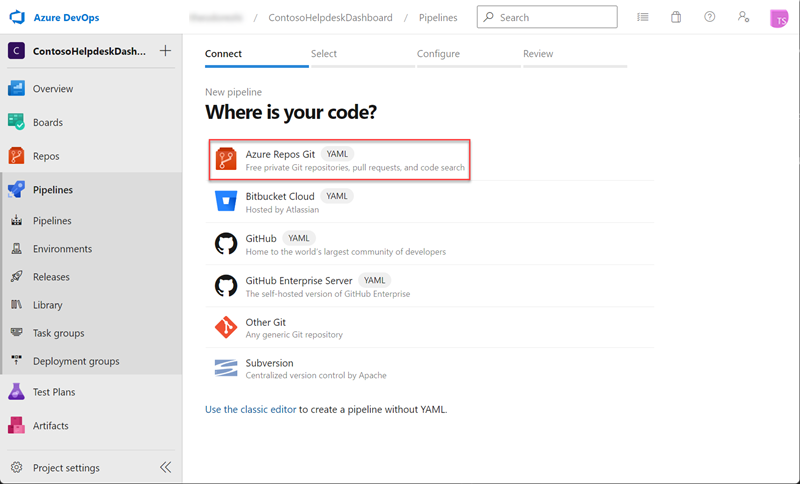Open Project settings
800x484 pixels.
[66, 468]
